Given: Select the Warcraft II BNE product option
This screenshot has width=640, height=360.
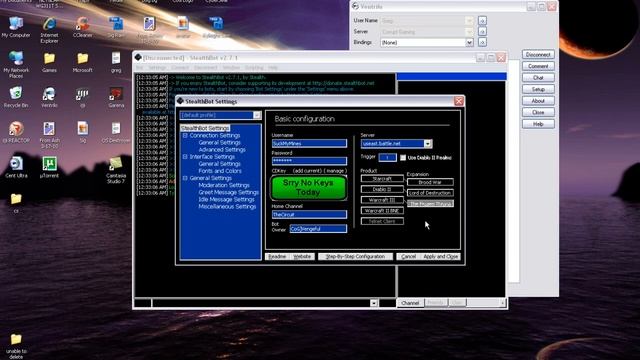Looking at the screenshot, I should pos(382,211).
